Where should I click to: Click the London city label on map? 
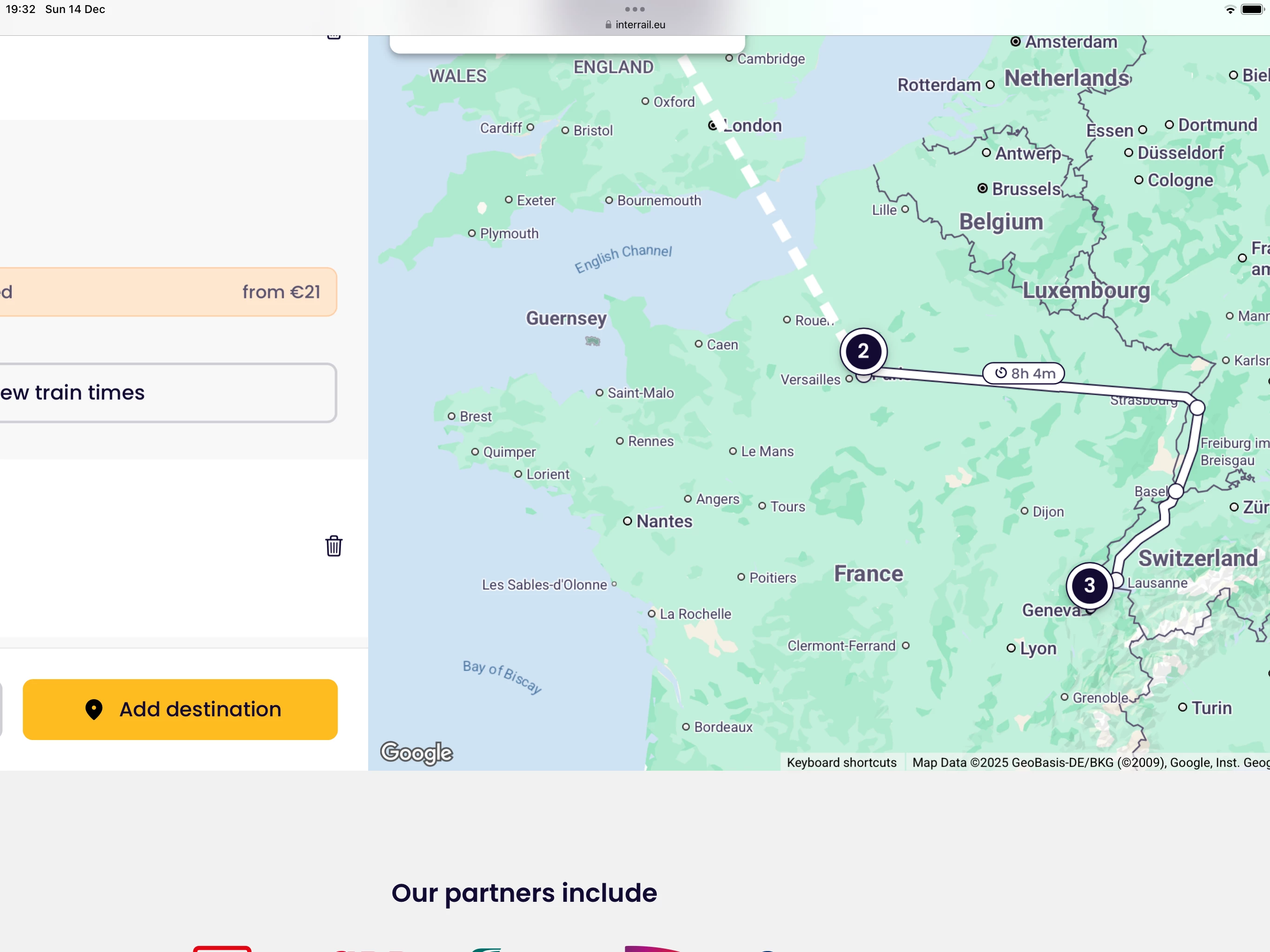coord(752,126)
